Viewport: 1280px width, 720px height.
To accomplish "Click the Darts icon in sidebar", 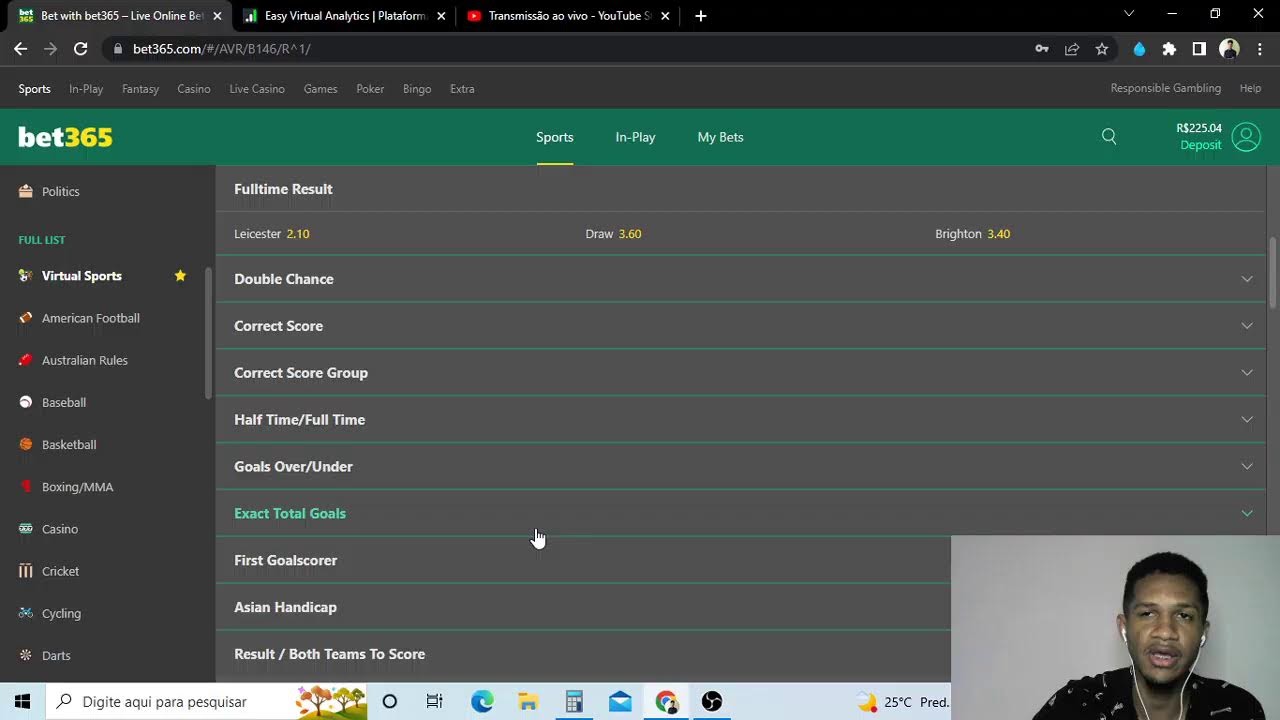I will click(x=26, y=656).
